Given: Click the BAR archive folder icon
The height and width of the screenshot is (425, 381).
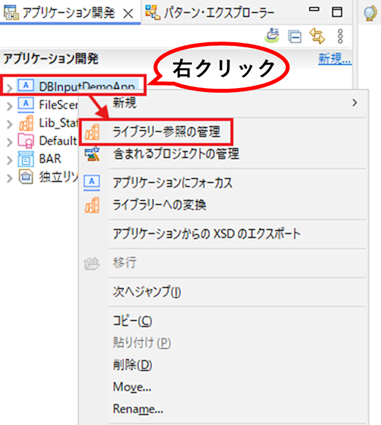Looking at the screenshot, I should [x=26, y=159].
